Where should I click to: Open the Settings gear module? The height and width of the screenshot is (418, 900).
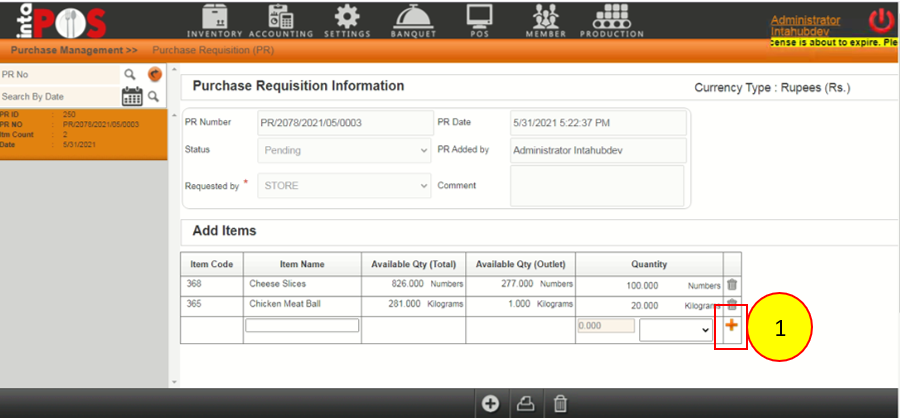347,20
